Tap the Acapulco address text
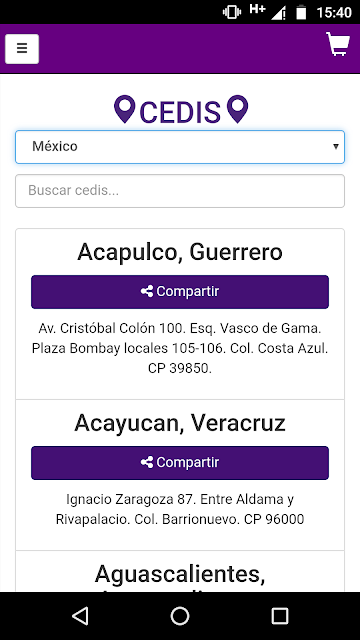The image size is (360, 640). tap(180, 348)
